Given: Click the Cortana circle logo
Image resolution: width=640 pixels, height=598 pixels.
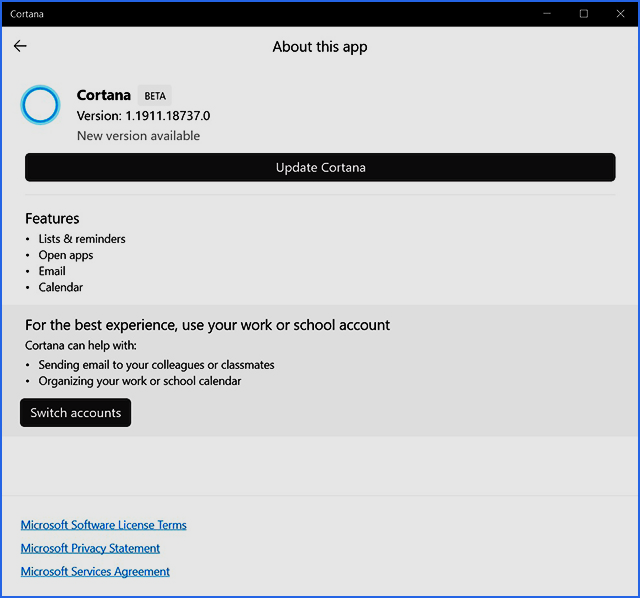Looking at the screenshot, I should point(41,105).
